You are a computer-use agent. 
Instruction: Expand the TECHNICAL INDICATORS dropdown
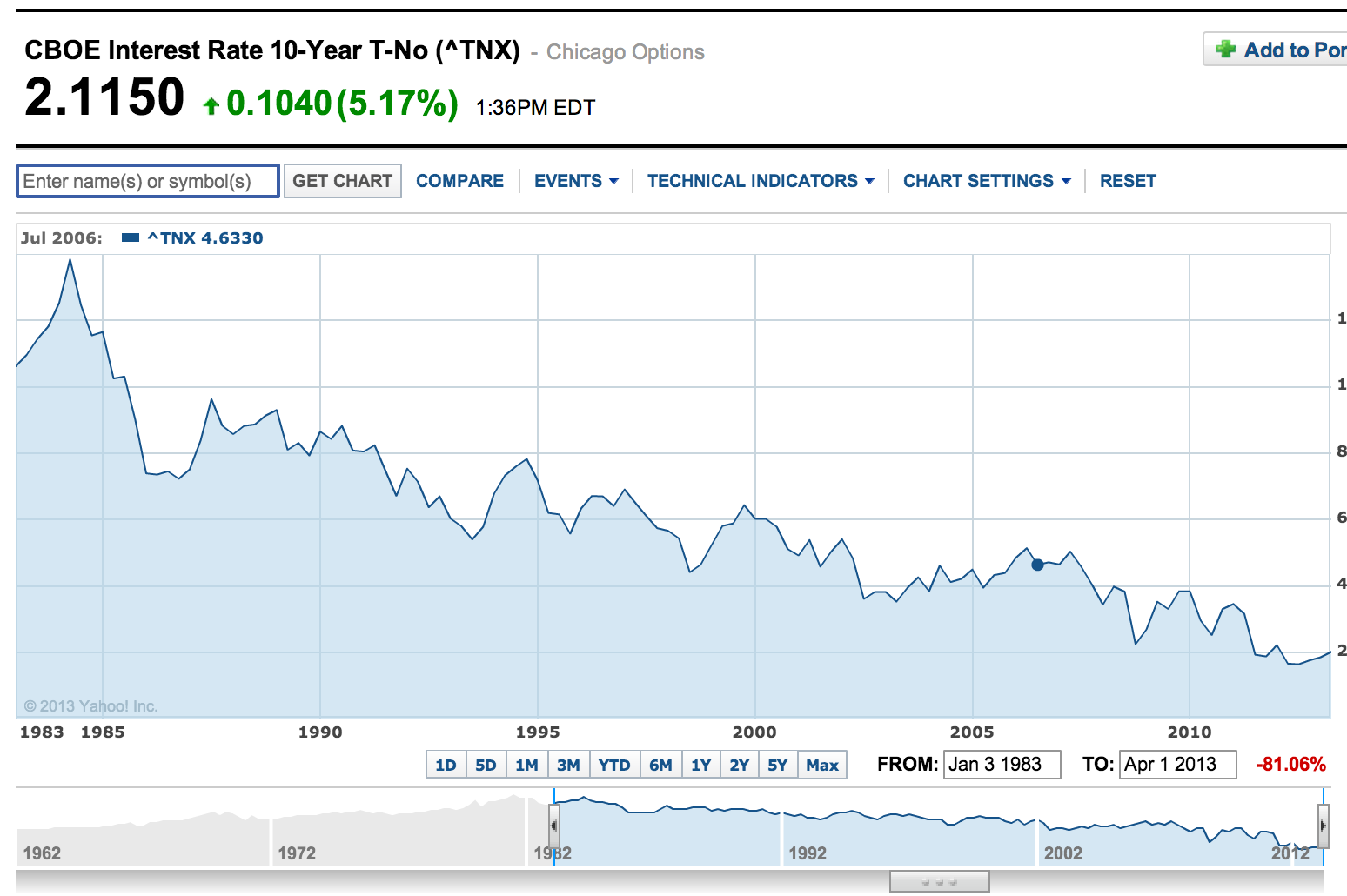coord(761,181)
